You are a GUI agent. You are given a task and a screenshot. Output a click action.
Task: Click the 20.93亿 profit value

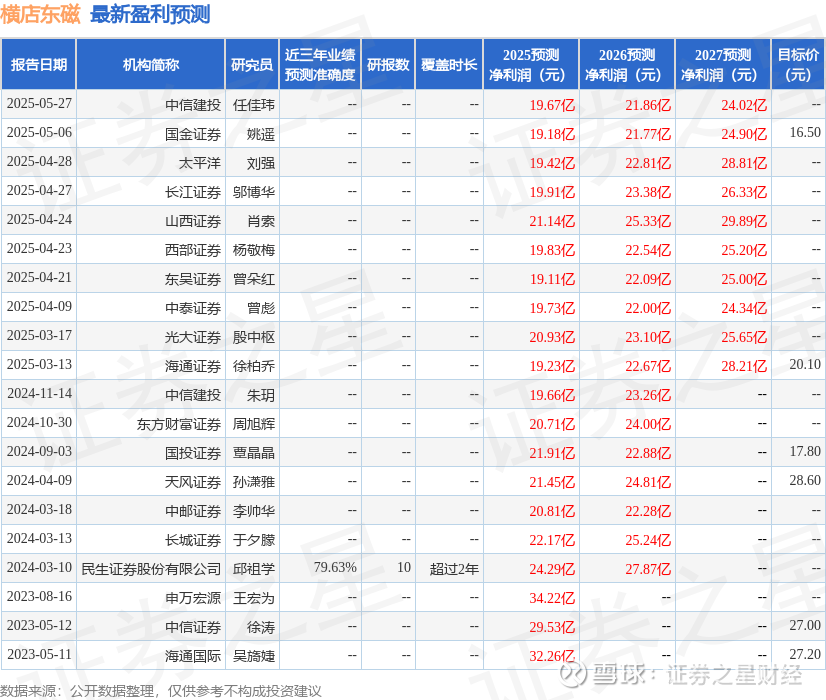552,337
